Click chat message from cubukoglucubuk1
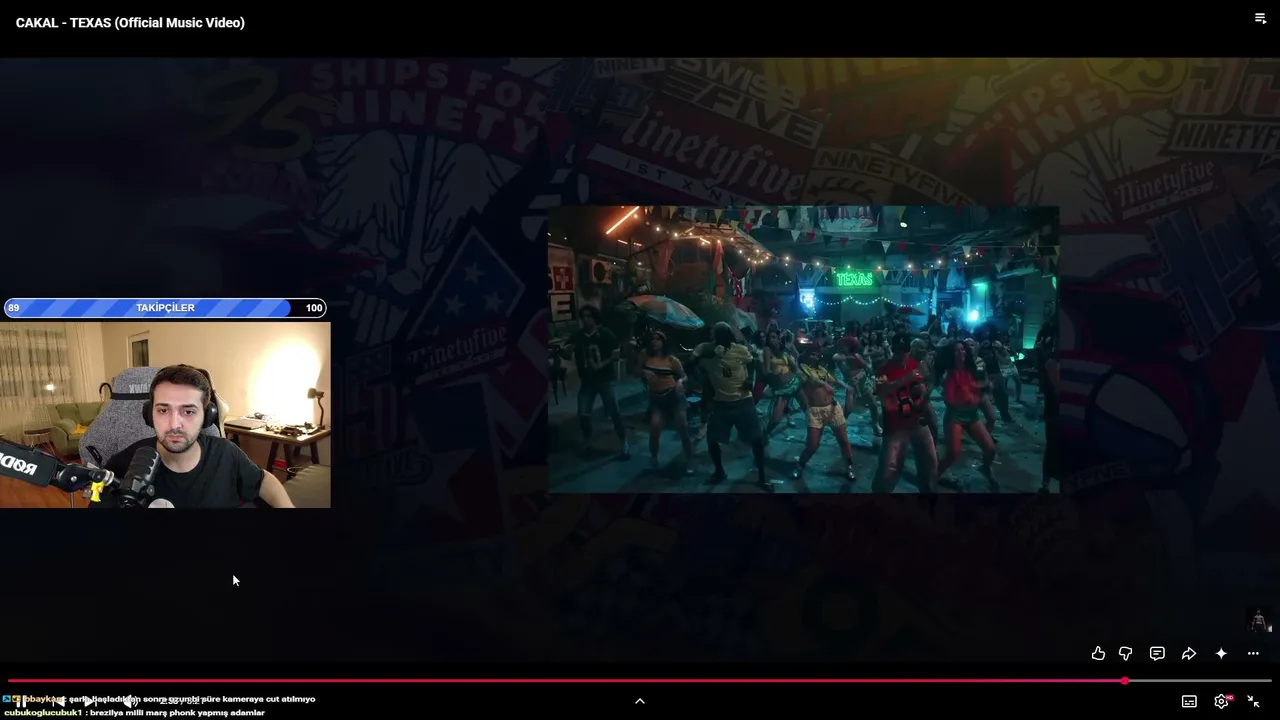This screenshot has height=720, width=1280. [x=135, y=713]
